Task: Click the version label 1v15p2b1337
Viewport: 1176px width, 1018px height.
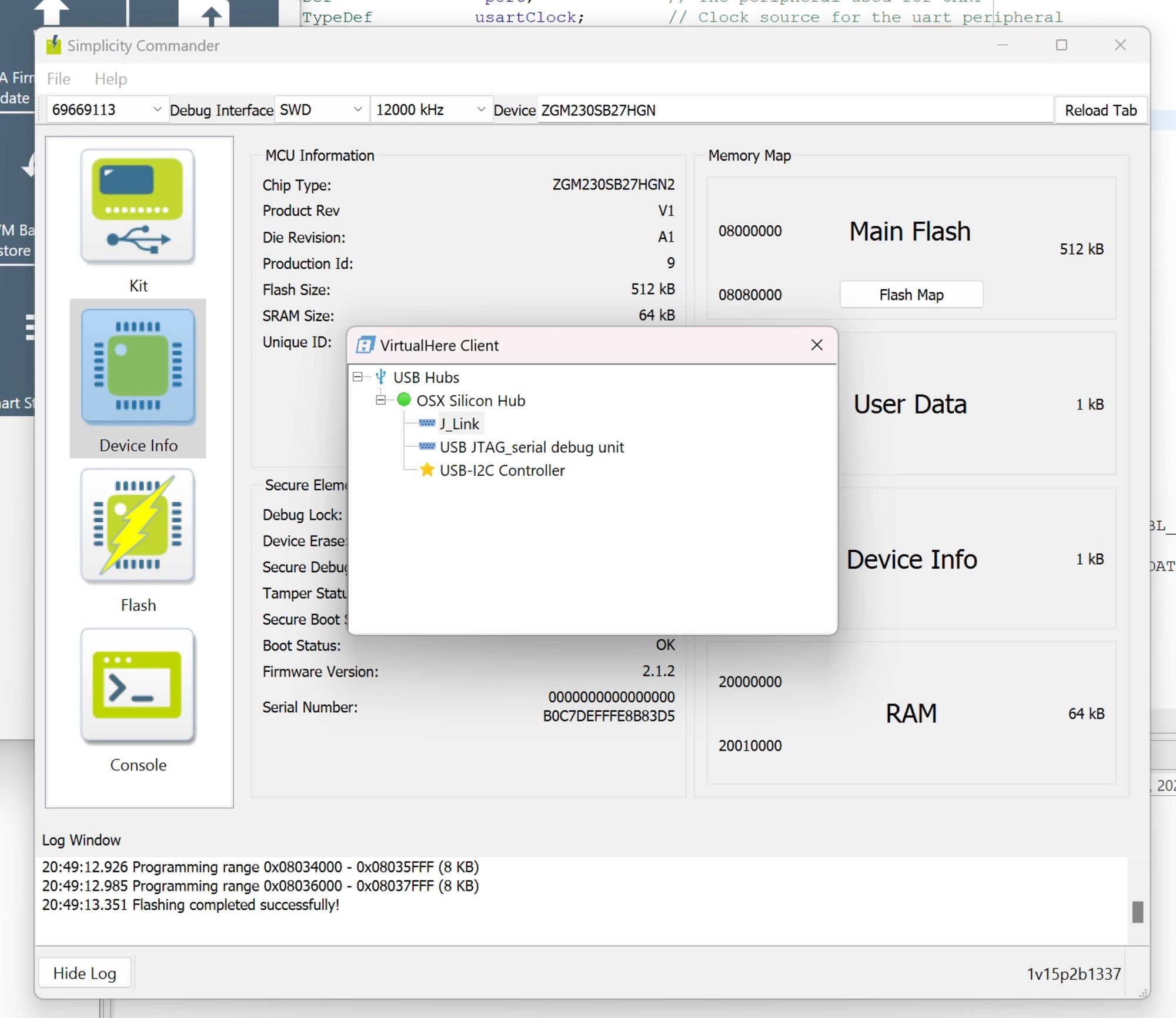Action: pos(1074,974)
